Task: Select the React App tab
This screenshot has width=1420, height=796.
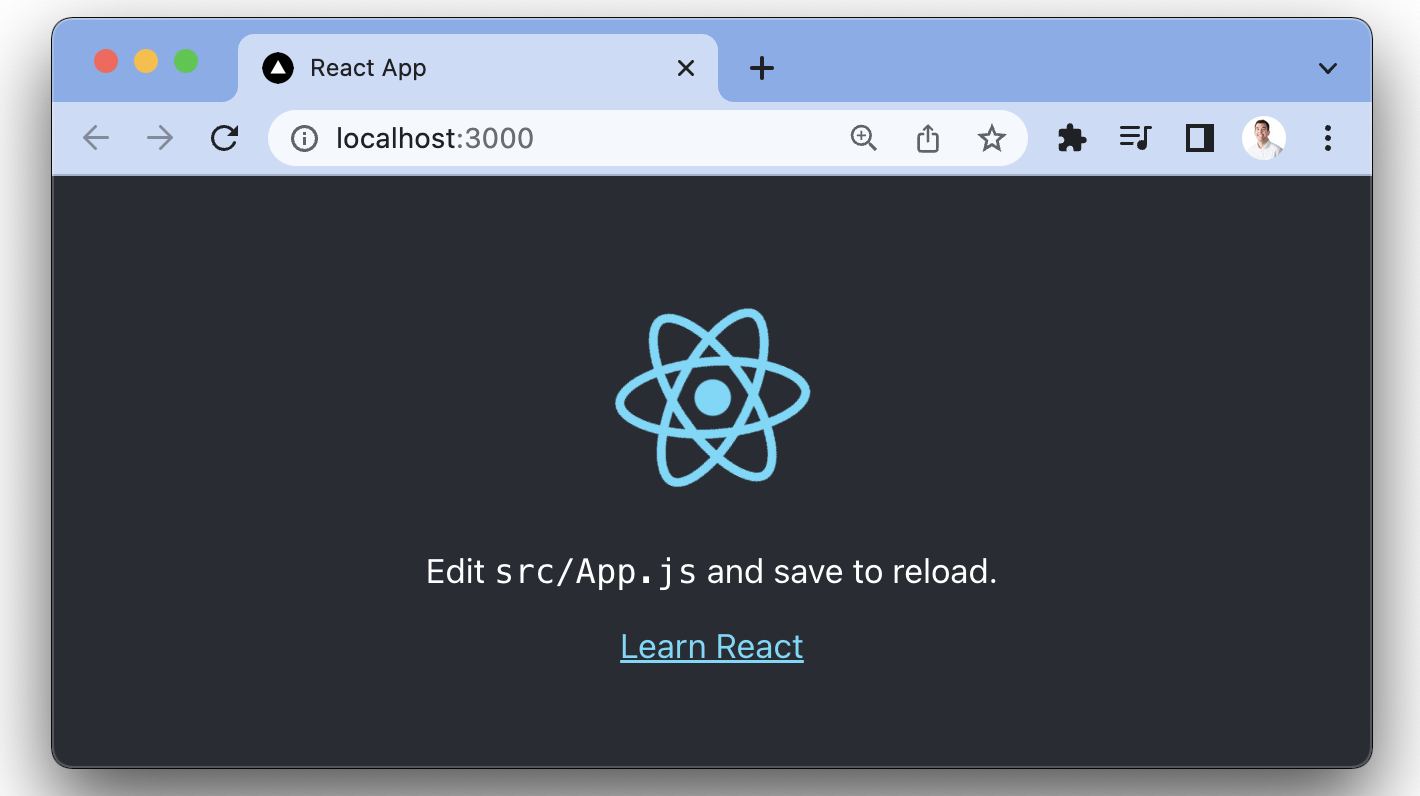Action: 420,68
